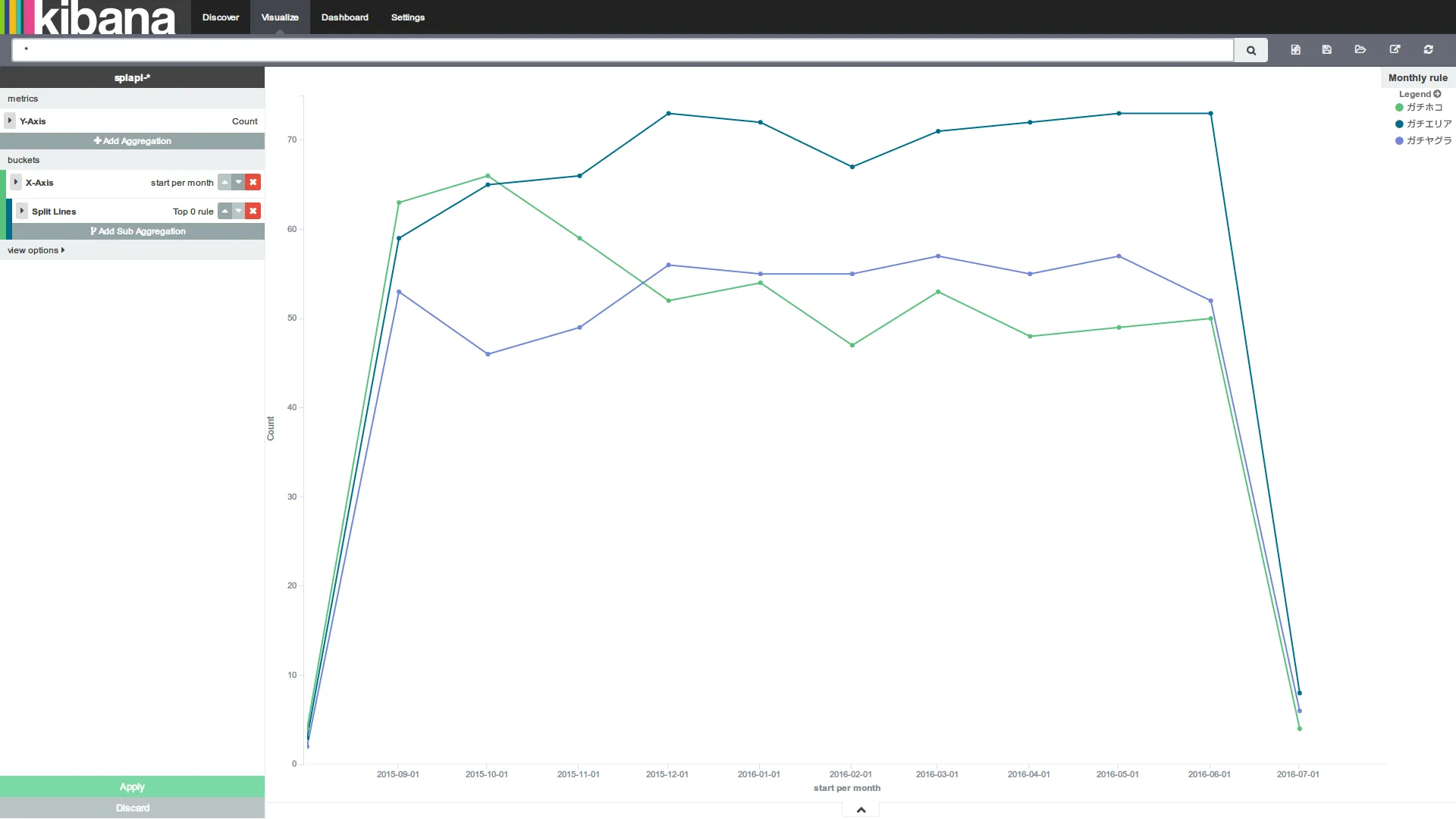Click the Visualize navigation tab
Image resolution: width=1456 pixels, height=819 pixels.
[280, 17]
